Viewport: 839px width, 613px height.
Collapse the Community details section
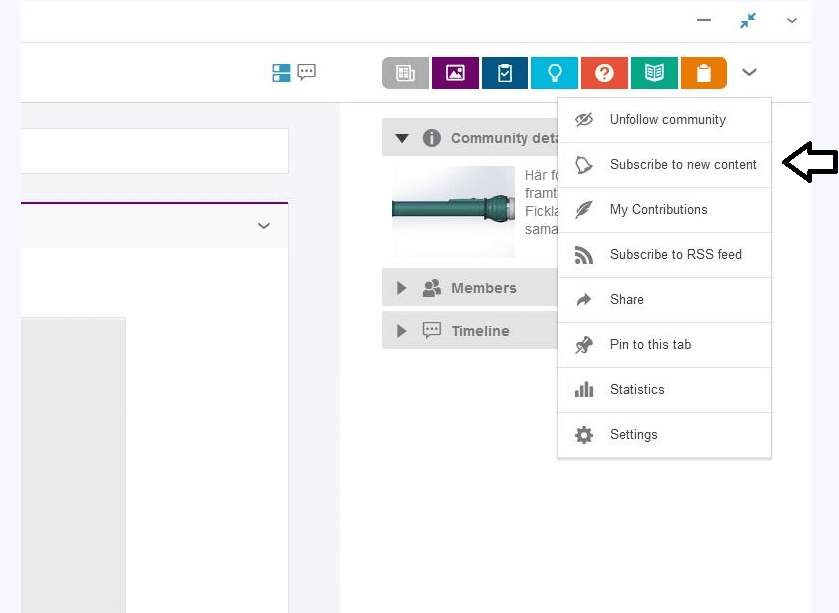click(402, 139)
